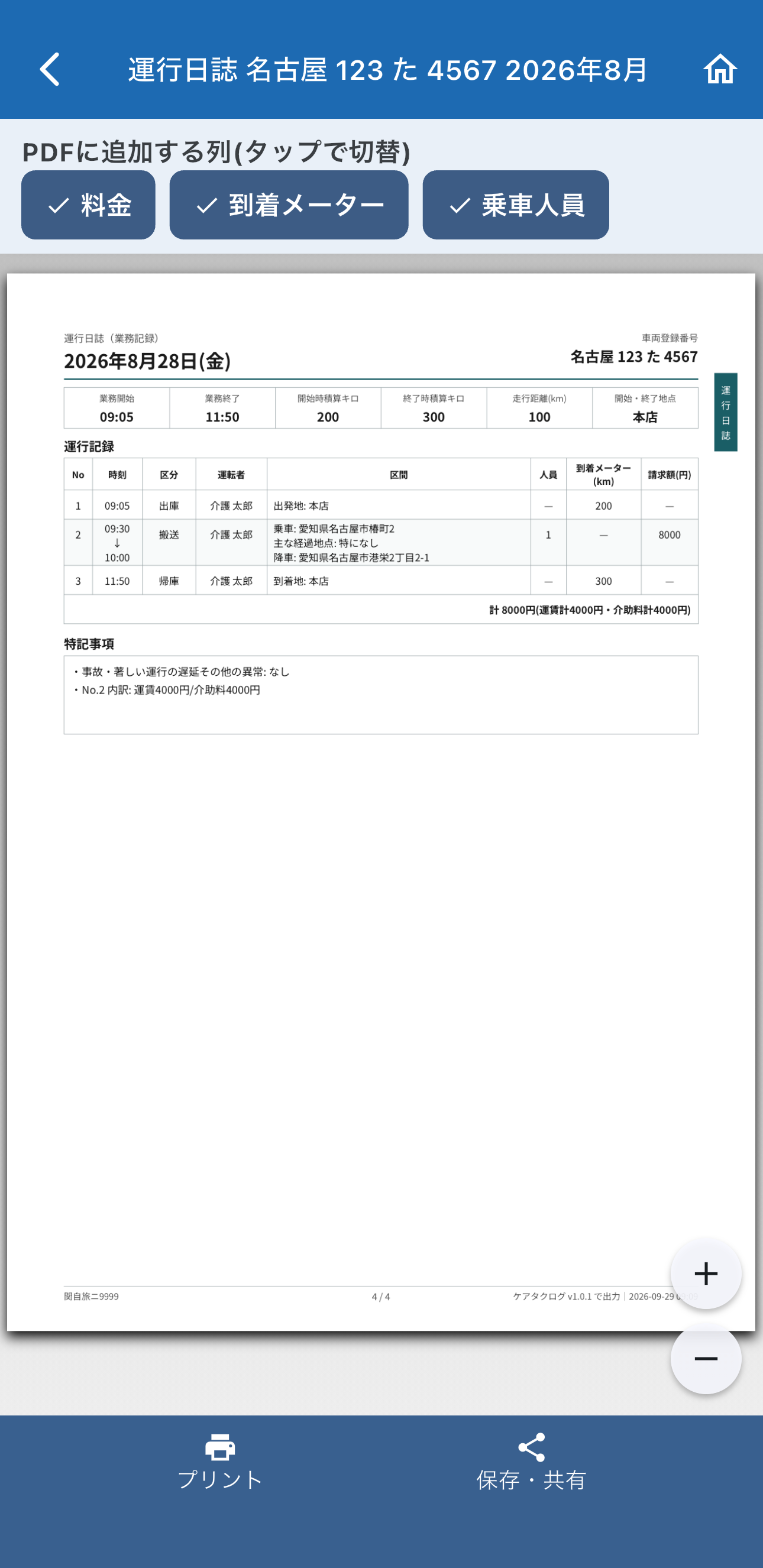Select the 運行日誌 side tab on page
763x1568 pixels.
(725, 412)
